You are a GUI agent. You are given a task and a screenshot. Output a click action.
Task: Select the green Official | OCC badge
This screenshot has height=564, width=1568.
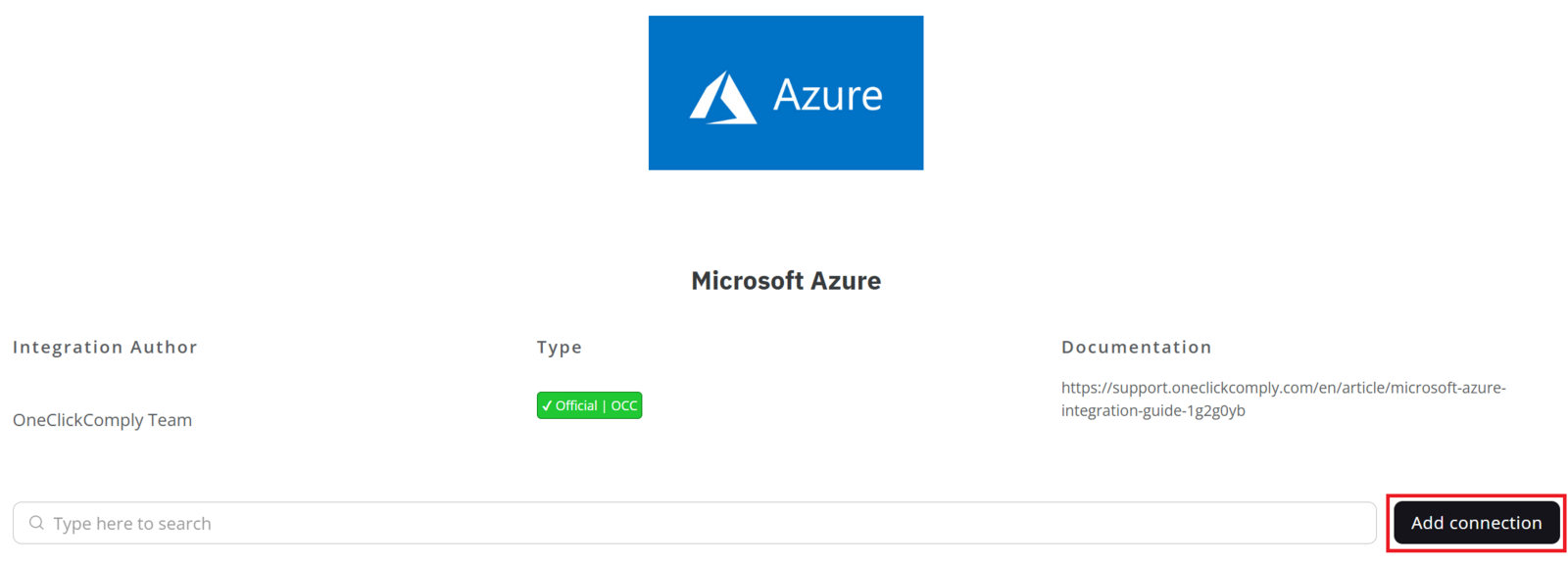[589, 405]
